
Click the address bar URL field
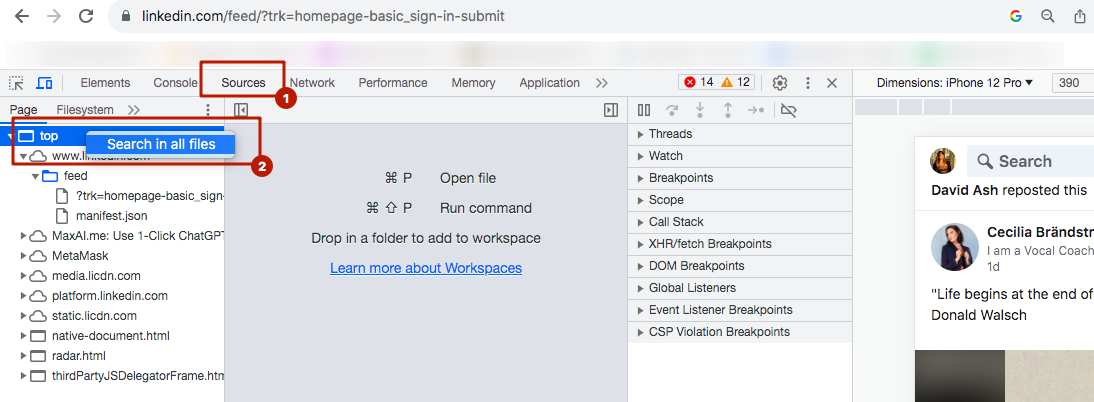(323, 15)
